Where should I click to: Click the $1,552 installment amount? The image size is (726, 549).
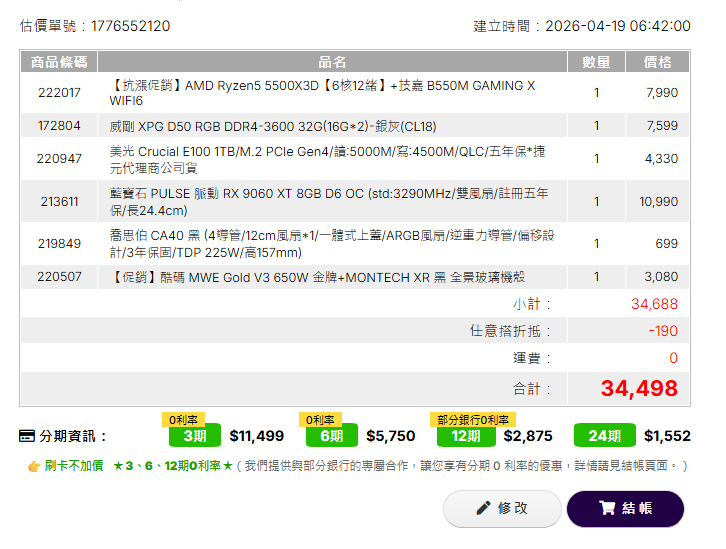(x=667, y=436)
